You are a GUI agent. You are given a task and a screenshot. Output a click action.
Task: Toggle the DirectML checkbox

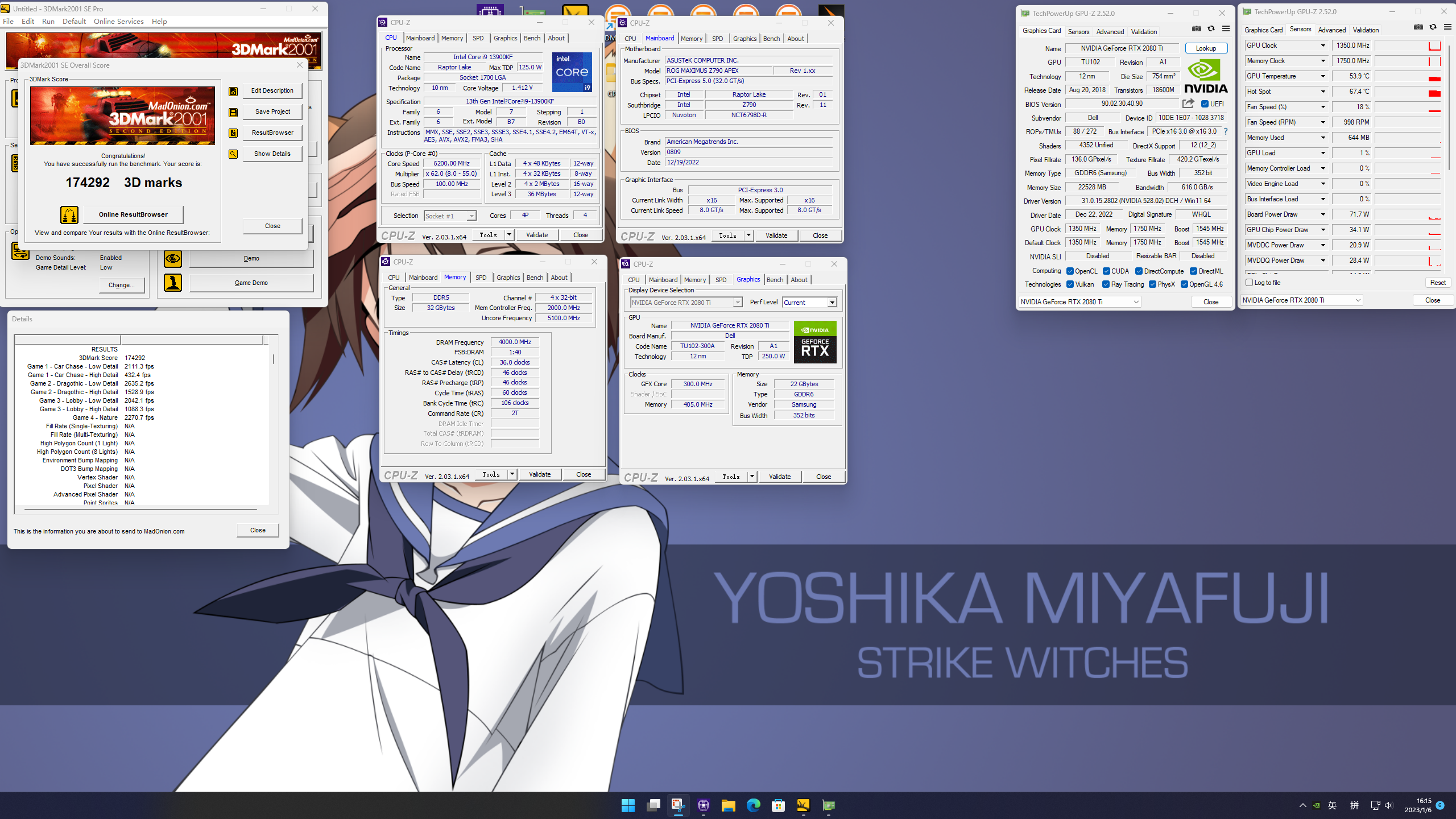click(x=1193, y=271)
